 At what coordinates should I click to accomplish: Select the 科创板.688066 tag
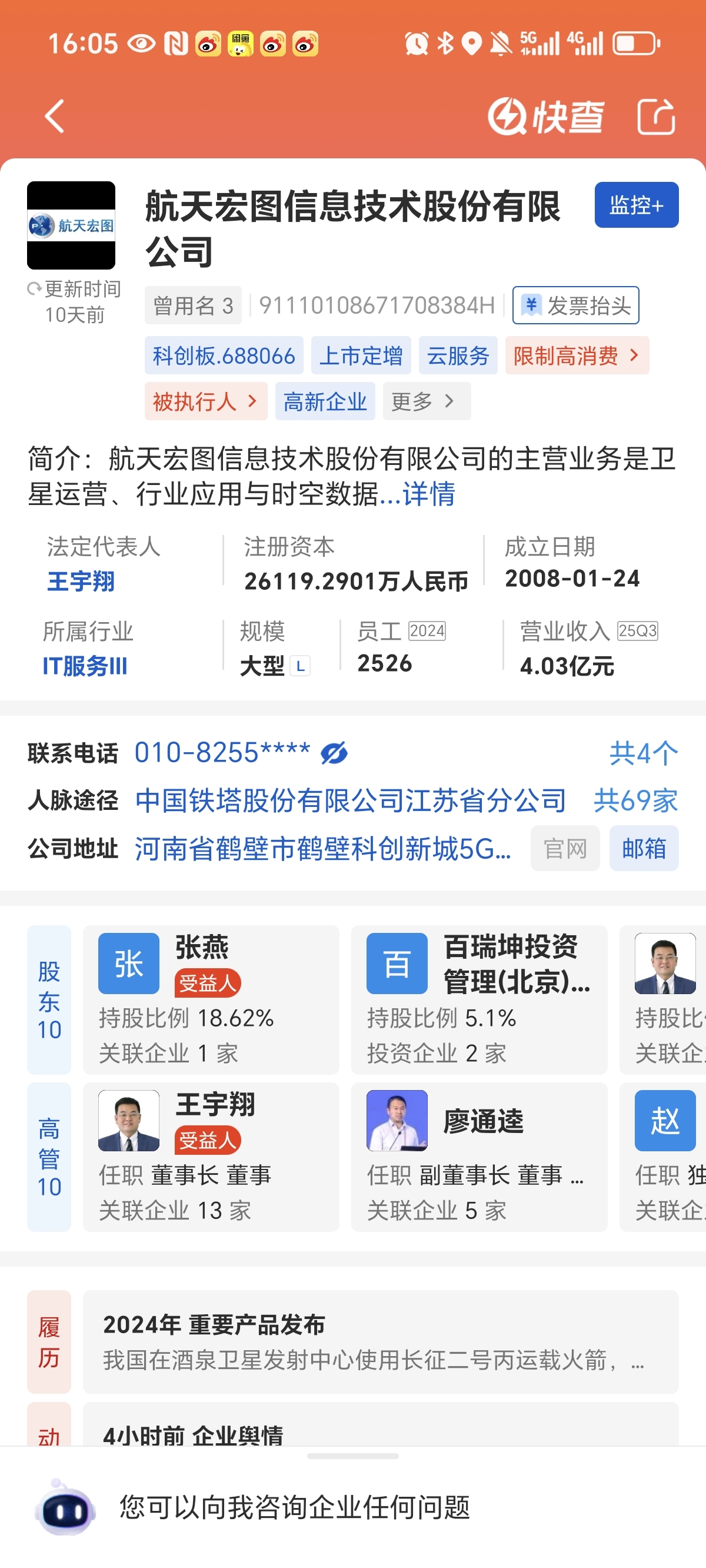click(x=224, y=355)
